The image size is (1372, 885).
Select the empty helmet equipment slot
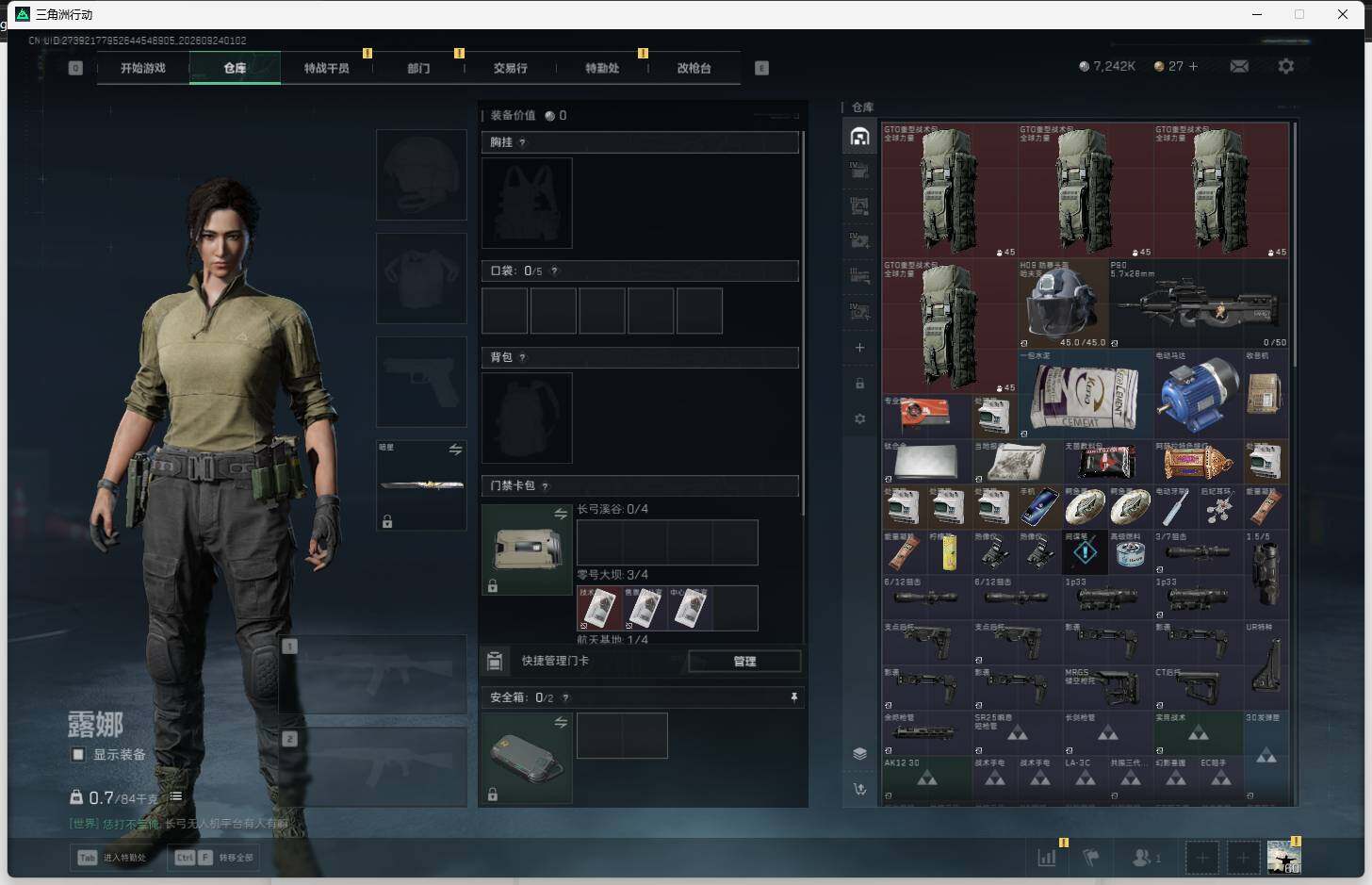[421, 175]
